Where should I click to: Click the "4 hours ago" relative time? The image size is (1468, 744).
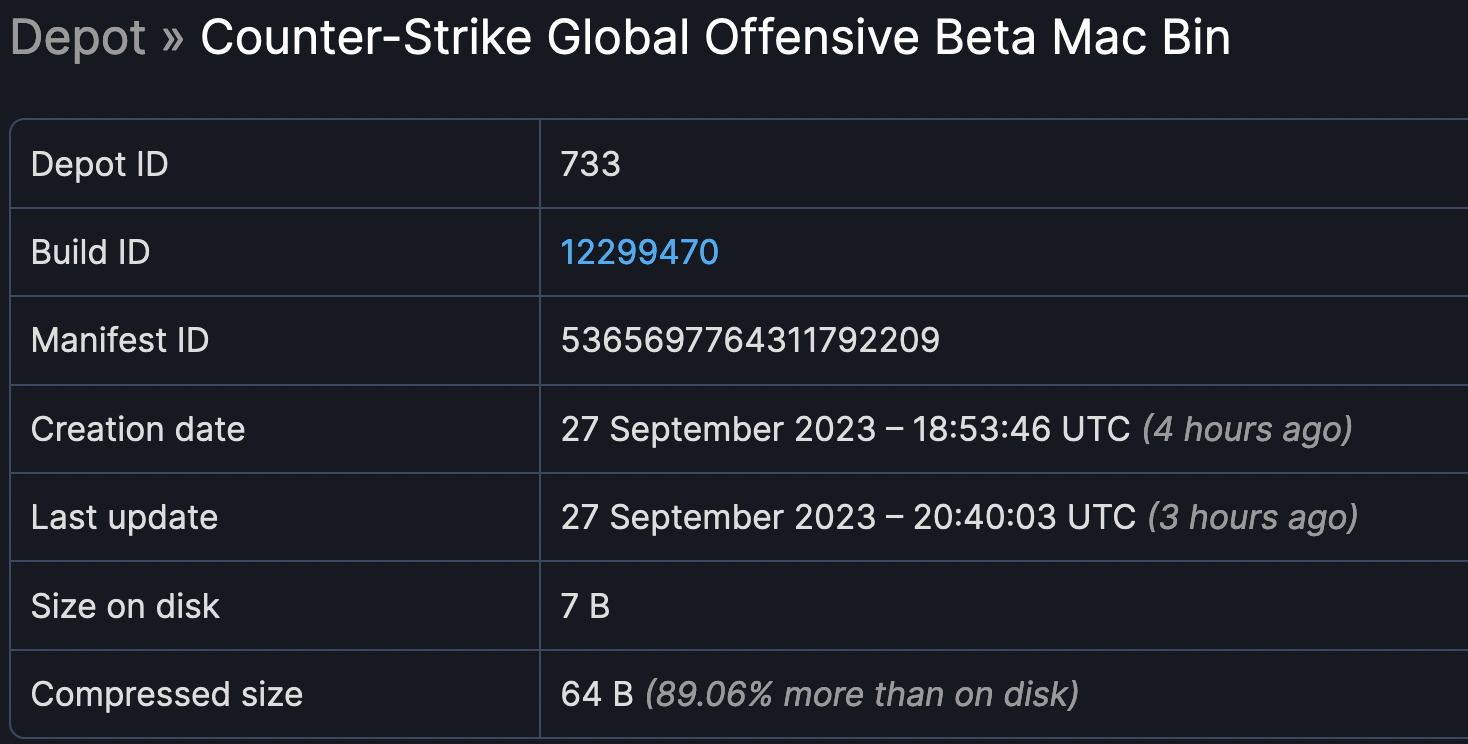coord(1247,429)
